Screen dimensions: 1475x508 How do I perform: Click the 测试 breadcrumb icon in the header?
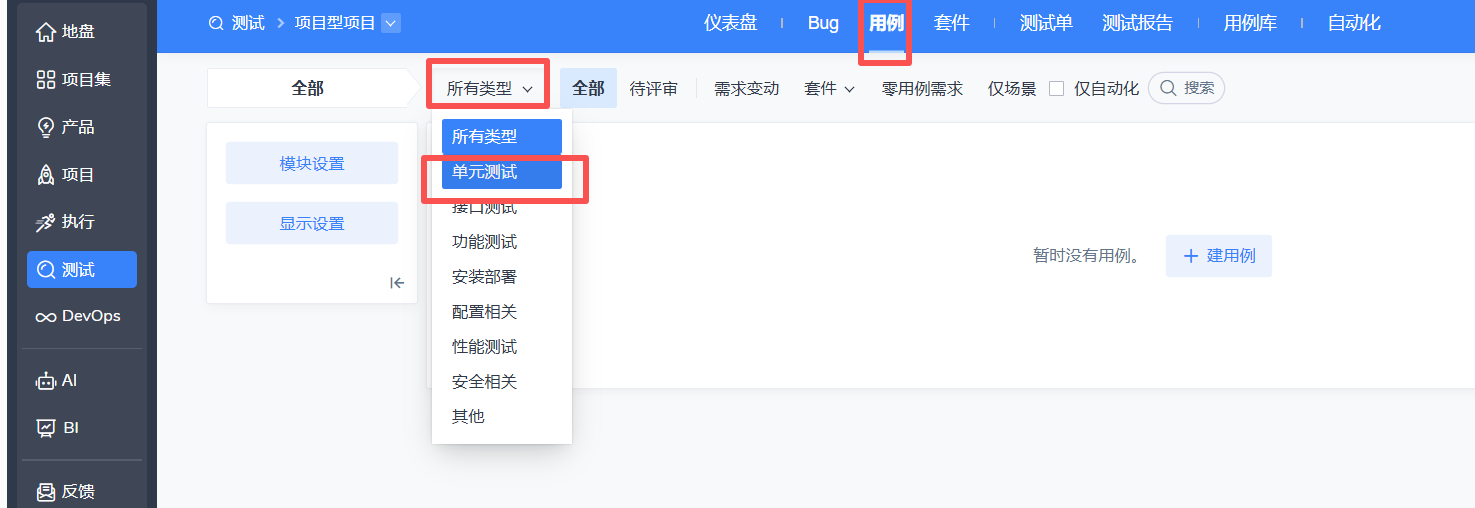coord(216,23)
